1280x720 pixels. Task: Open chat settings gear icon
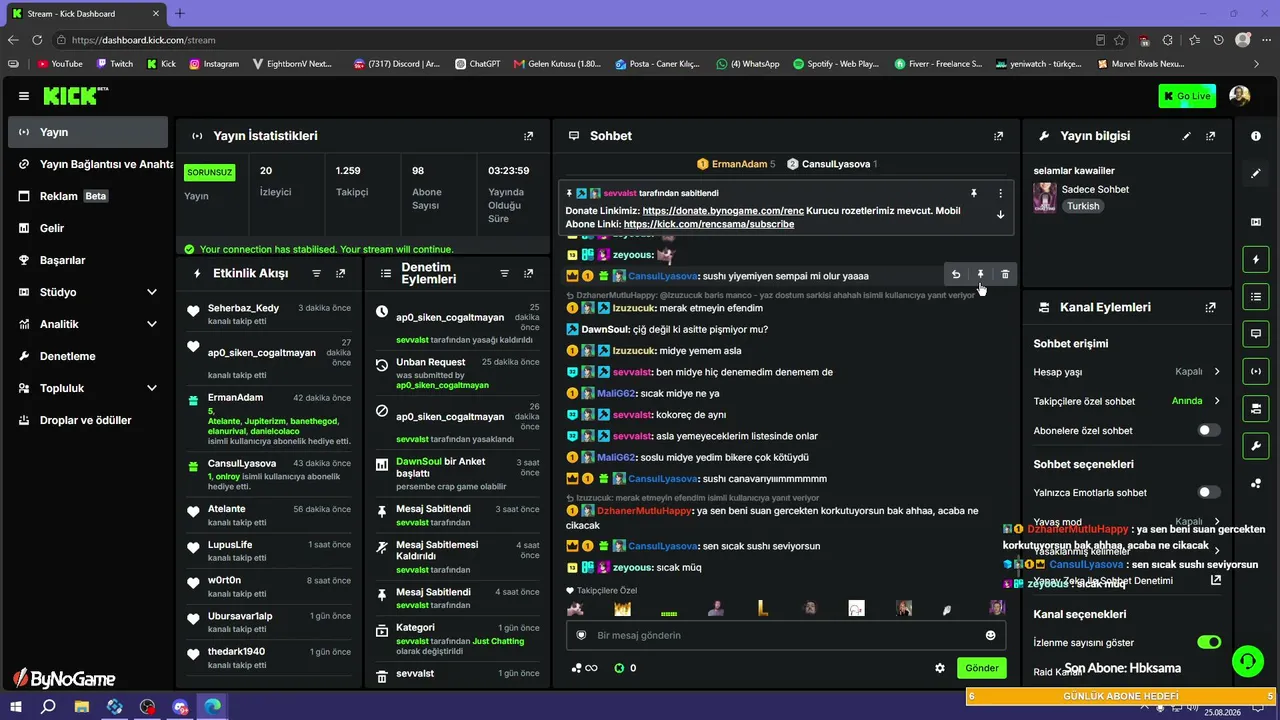940,668
